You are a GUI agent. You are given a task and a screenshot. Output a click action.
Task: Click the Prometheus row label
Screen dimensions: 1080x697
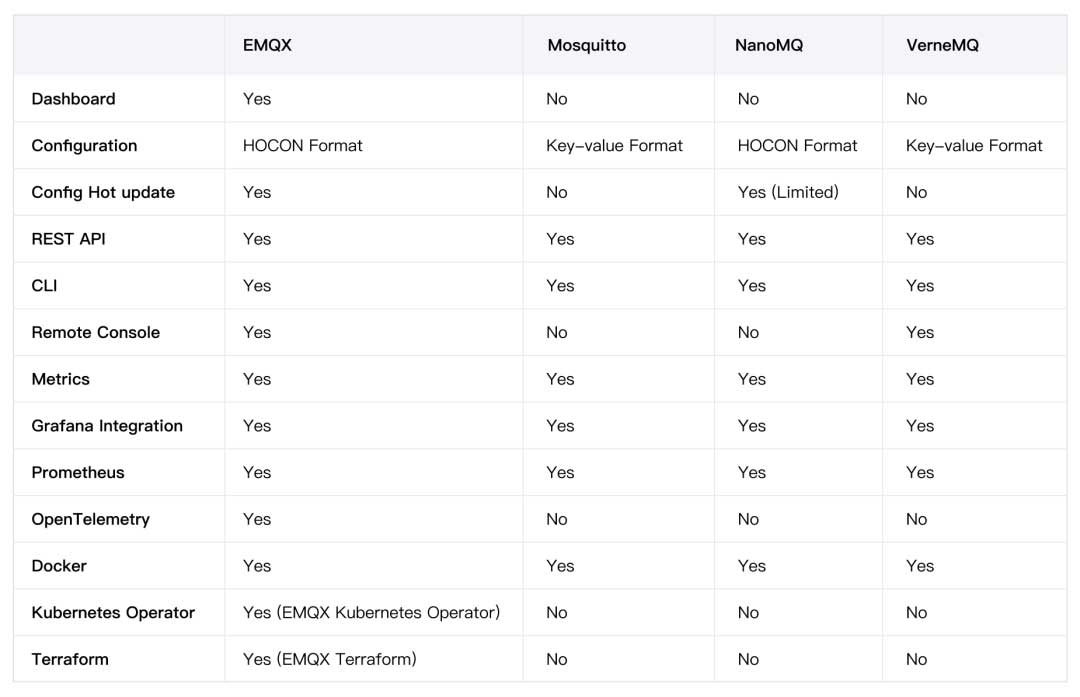tap(78, 472)
